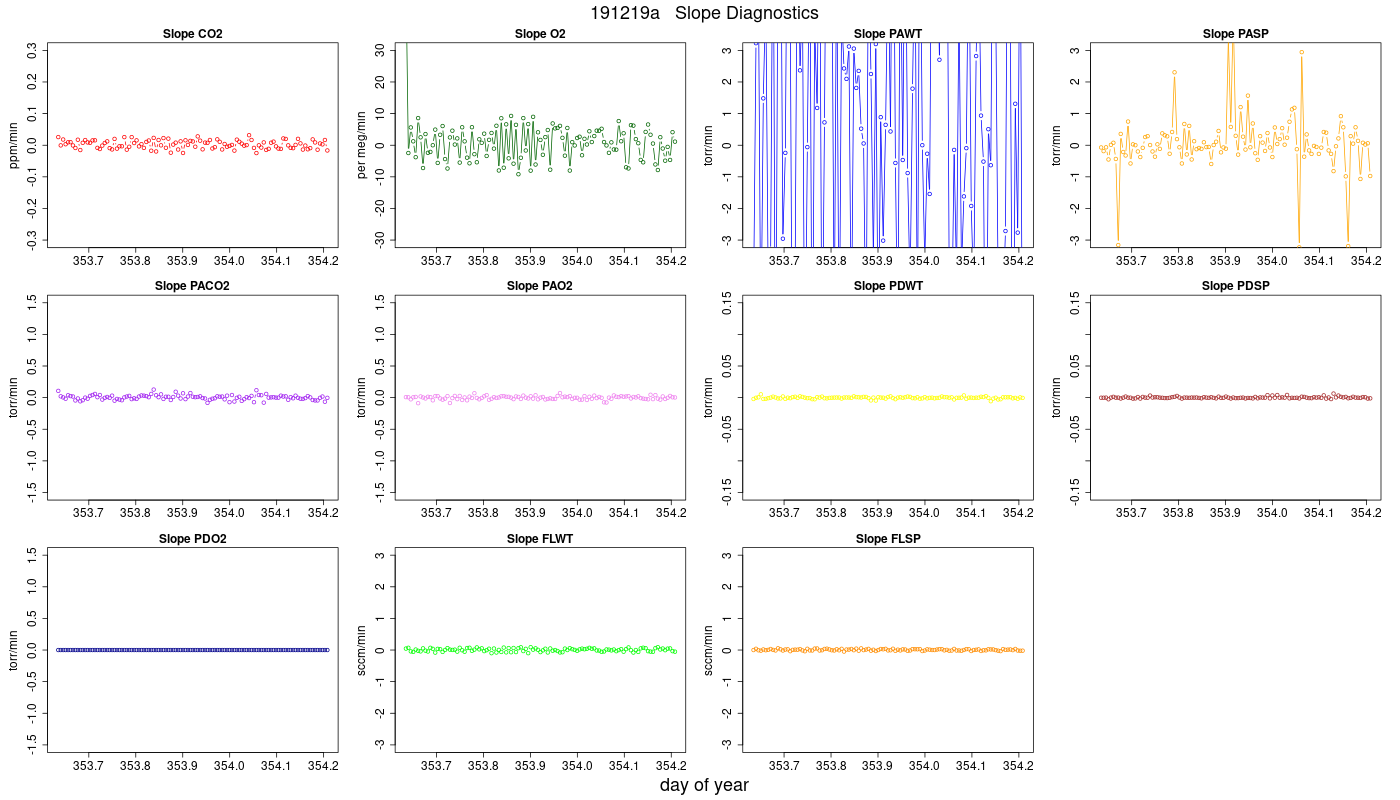Click the 353.7 tick label under Slope CO2
The width and height of the screenshot is (1400, 800).
[x=88, y=263]
